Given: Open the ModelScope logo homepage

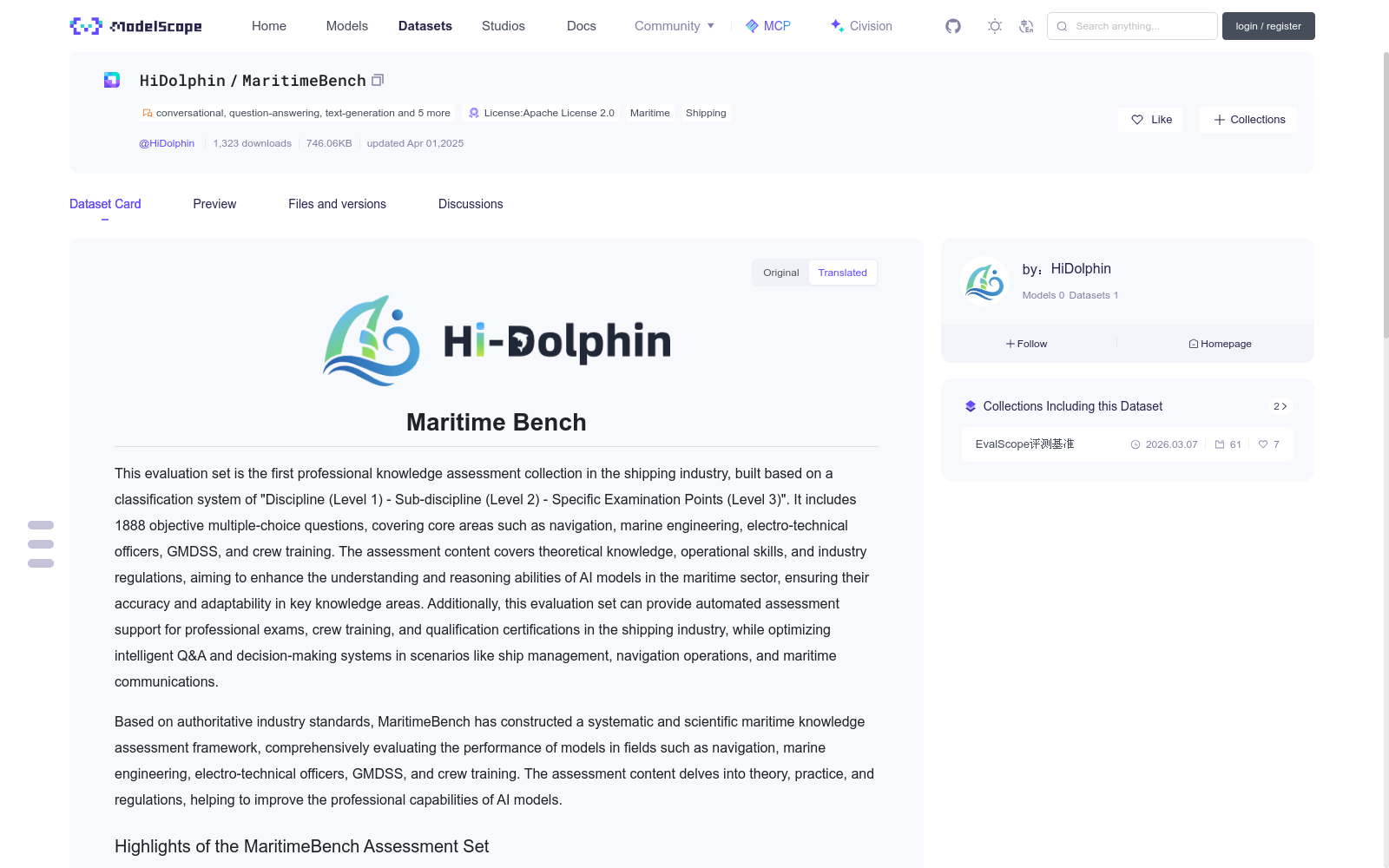Looking at the screenshot, I should 135,26.
